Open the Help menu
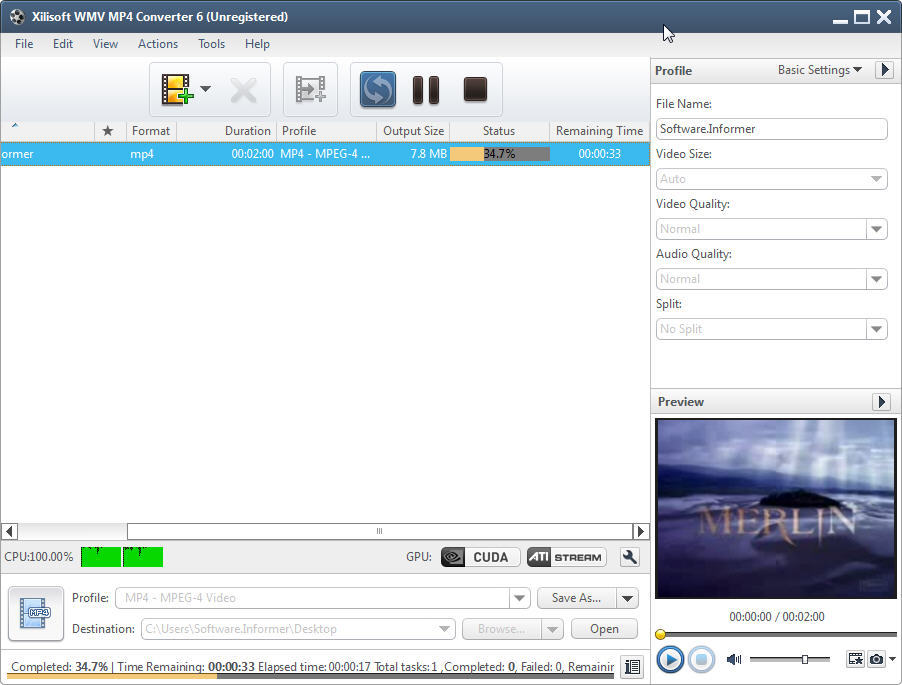The width and height of the screenshot is (902, 685). [257, 44]
